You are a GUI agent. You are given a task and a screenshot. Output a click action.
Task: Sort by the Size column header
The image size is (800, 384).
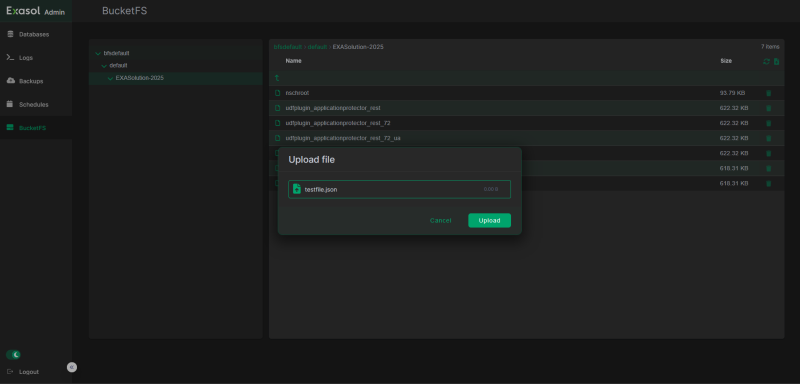[726, 61]
